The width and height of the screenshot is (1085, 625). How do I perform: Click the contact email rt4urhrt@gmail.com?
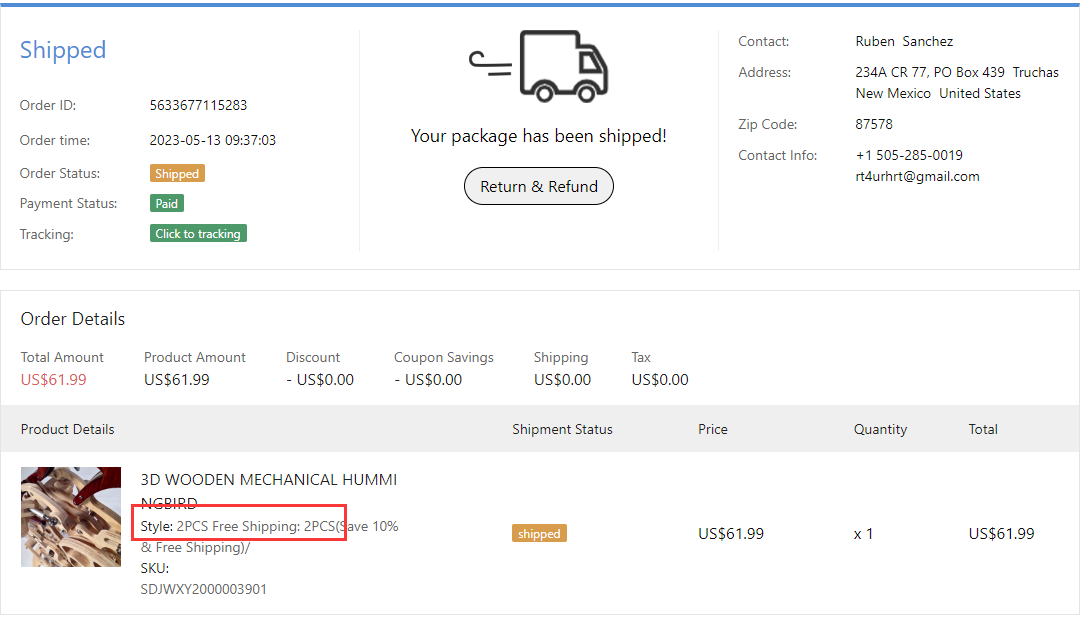917,176
